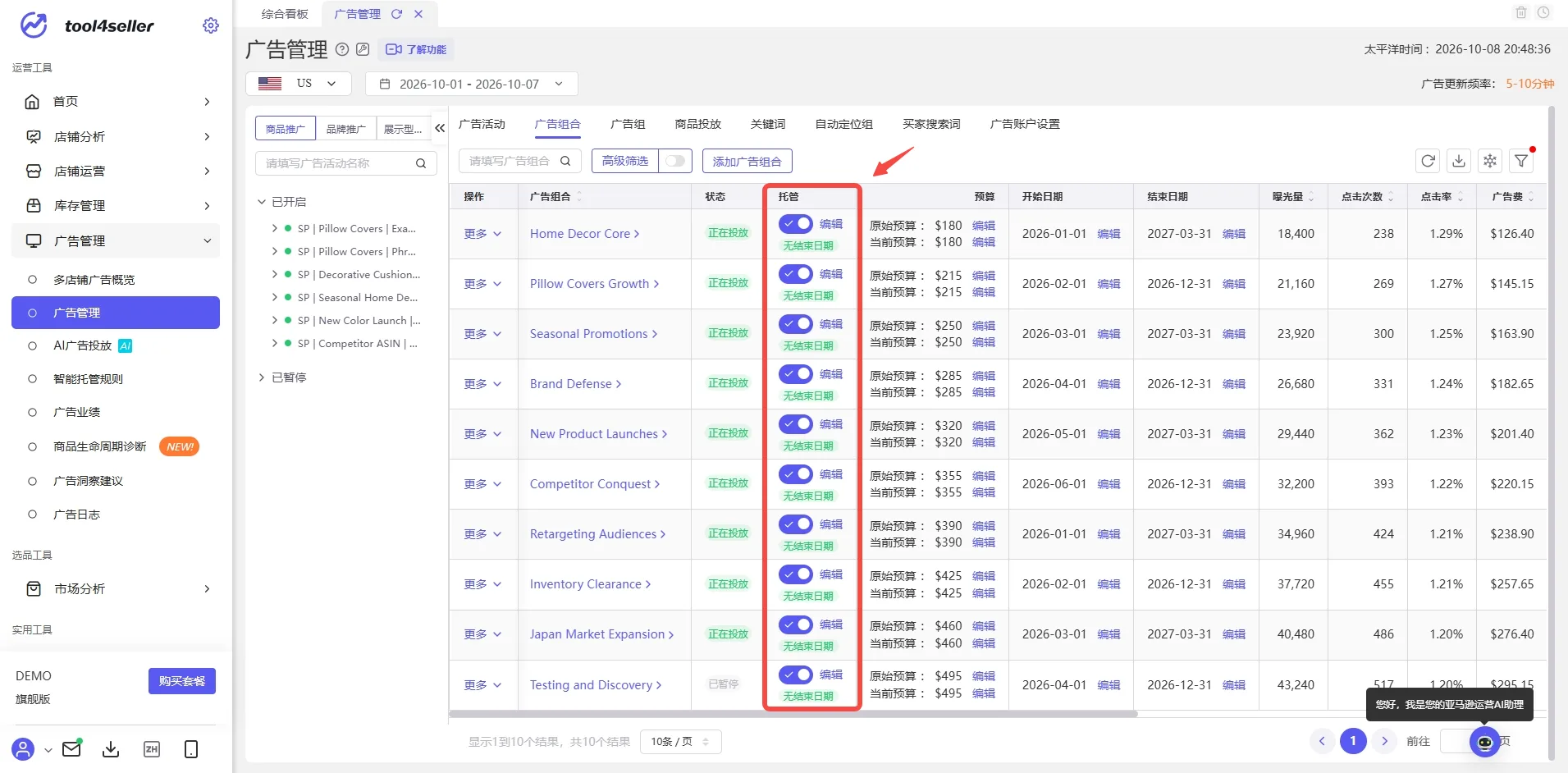Expand 已暂停 campaign tree group
Image resolution: width=1568 pixels, height=773 pixels.
point(262,377)
